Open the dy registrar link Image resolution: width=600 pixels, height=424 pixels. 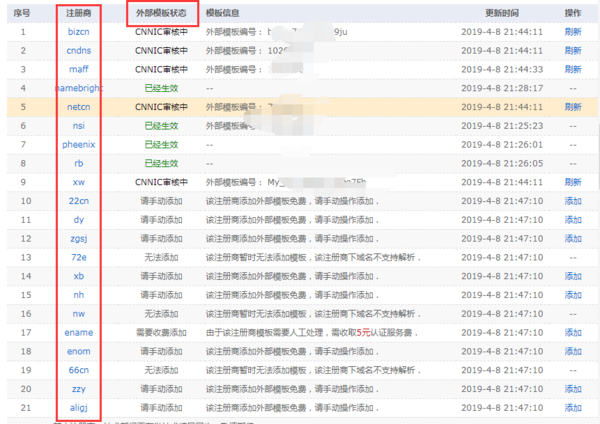(78, 220)
